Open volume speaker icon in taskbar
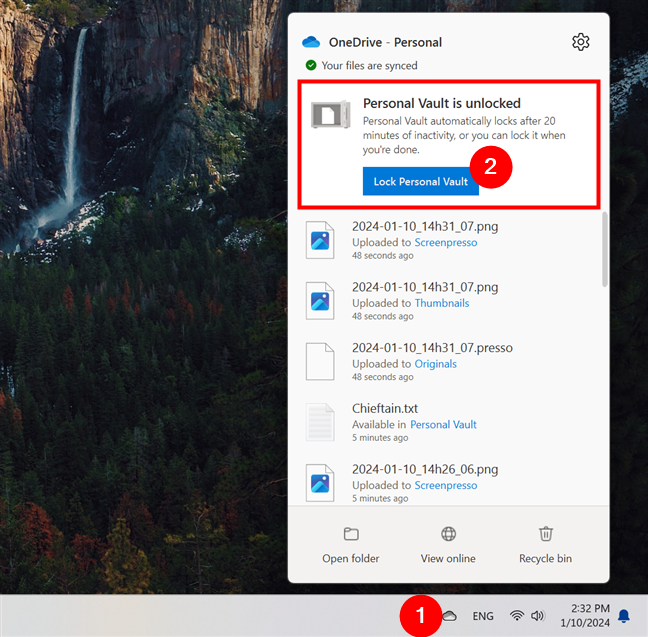The width and height of the screenshot is (648, 637). (538, 616)
